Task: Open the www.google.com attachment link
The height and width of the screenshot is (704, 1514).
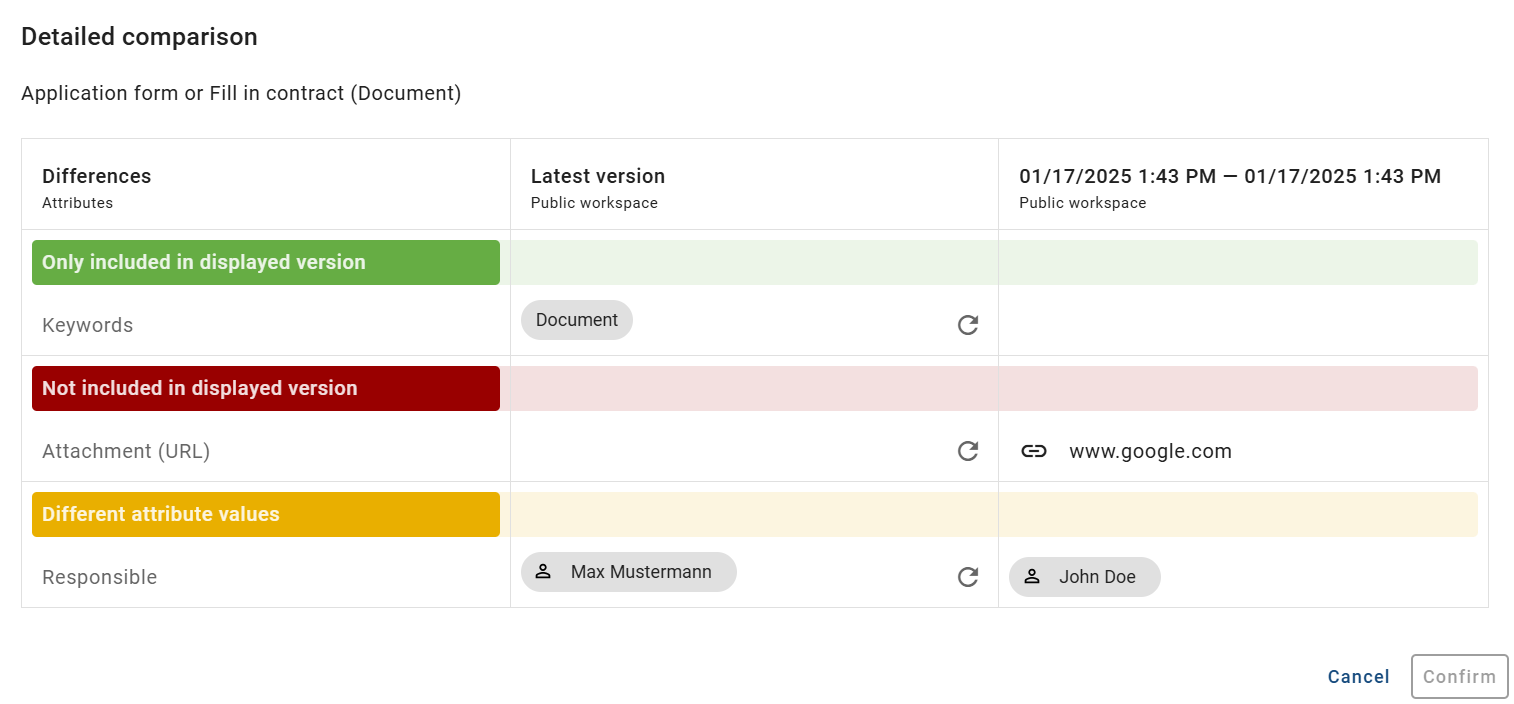Action: click(1150, 451)
